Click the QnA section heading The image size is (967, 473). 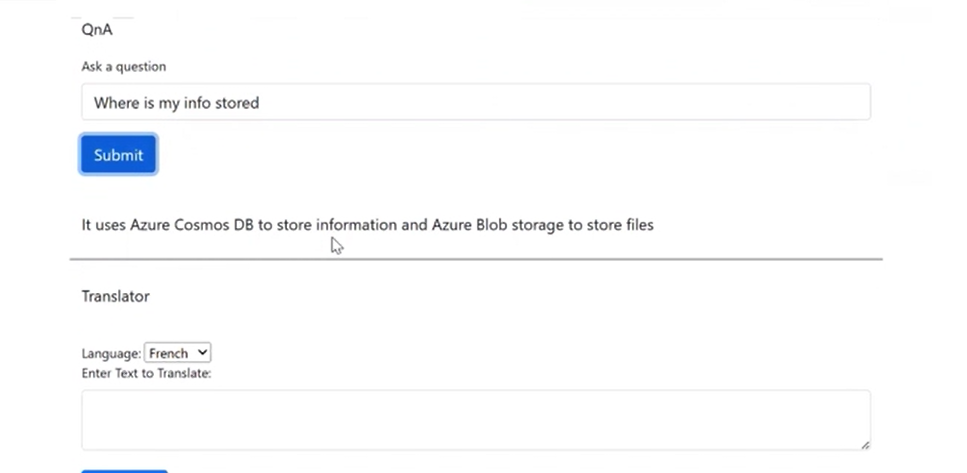click(x=97, y=30)
